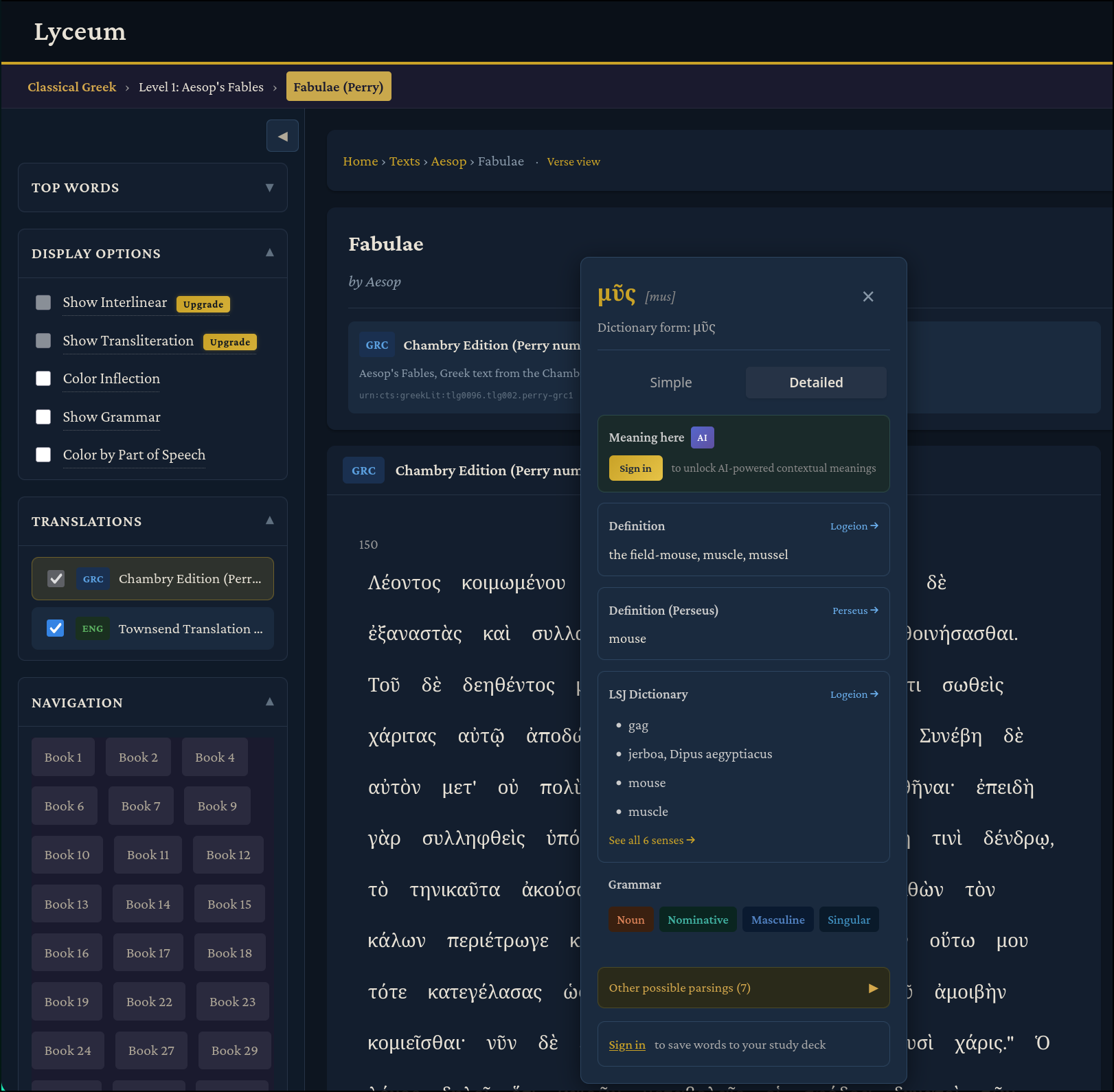Toggle the Show Grammar checkbox
Image resolution: width=1114 pixels, height=1092 pixels.
point(43,418)
